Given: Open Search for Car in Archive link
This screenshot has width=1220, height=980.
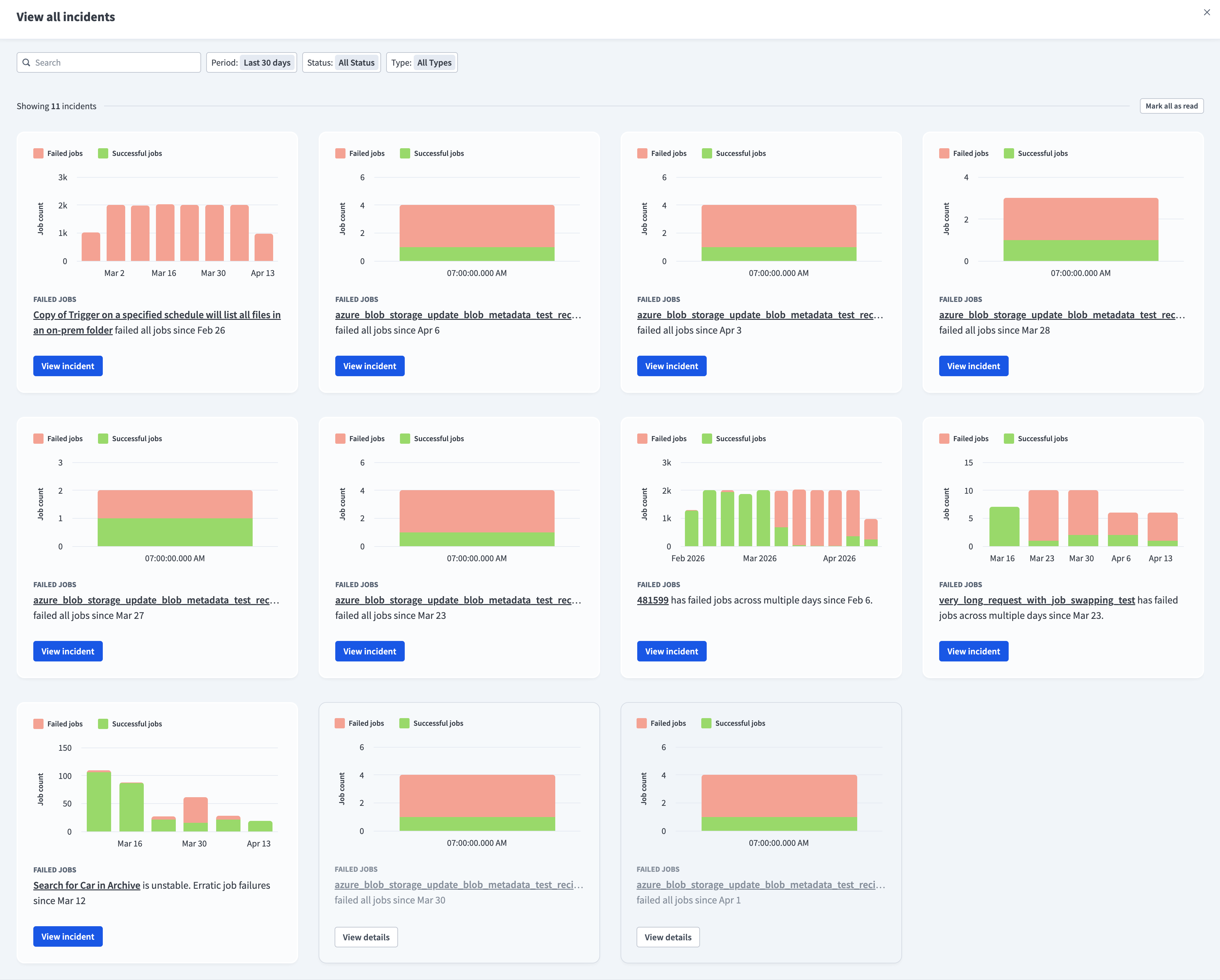Looking at the screenshot, I should 86,885.
